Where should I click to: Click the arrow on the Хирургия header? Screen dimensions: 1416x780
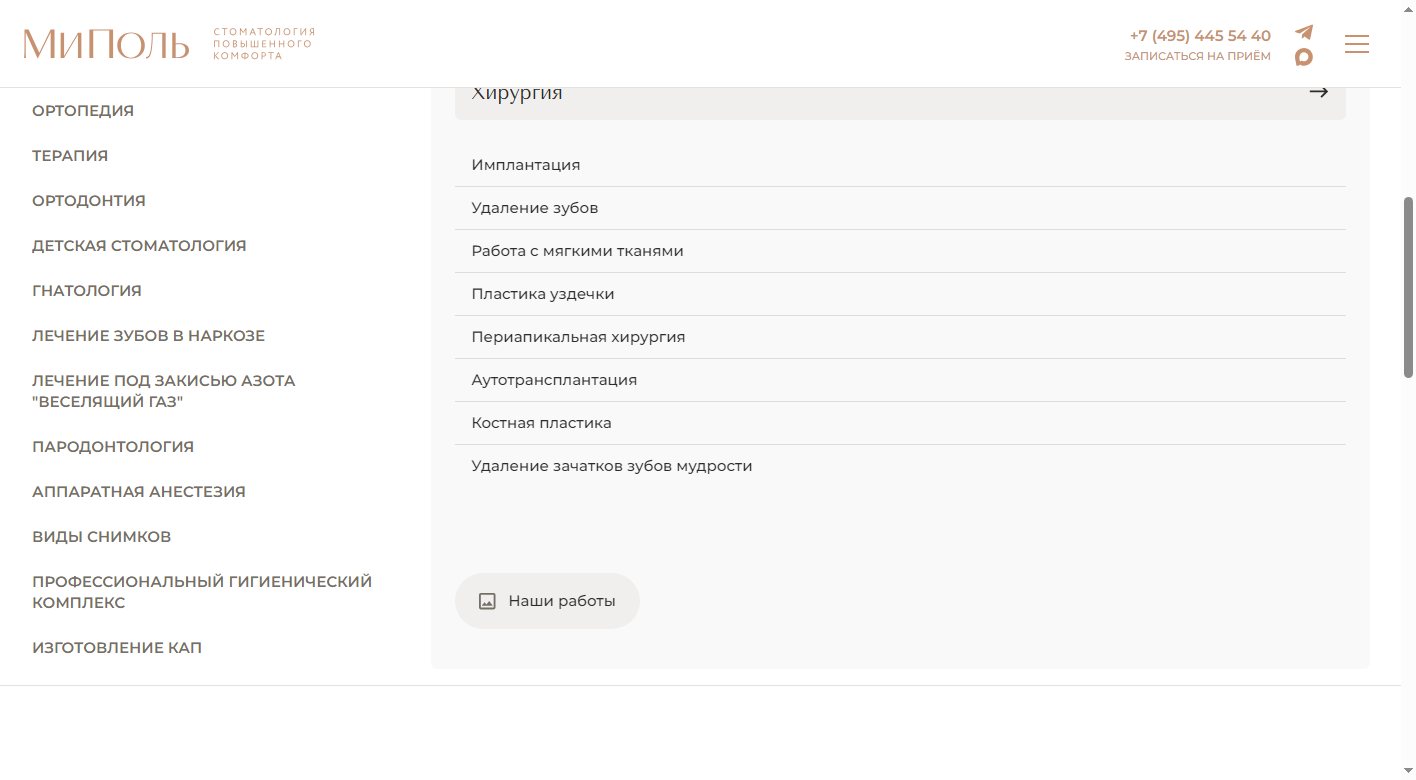[x=1319, y=92]
